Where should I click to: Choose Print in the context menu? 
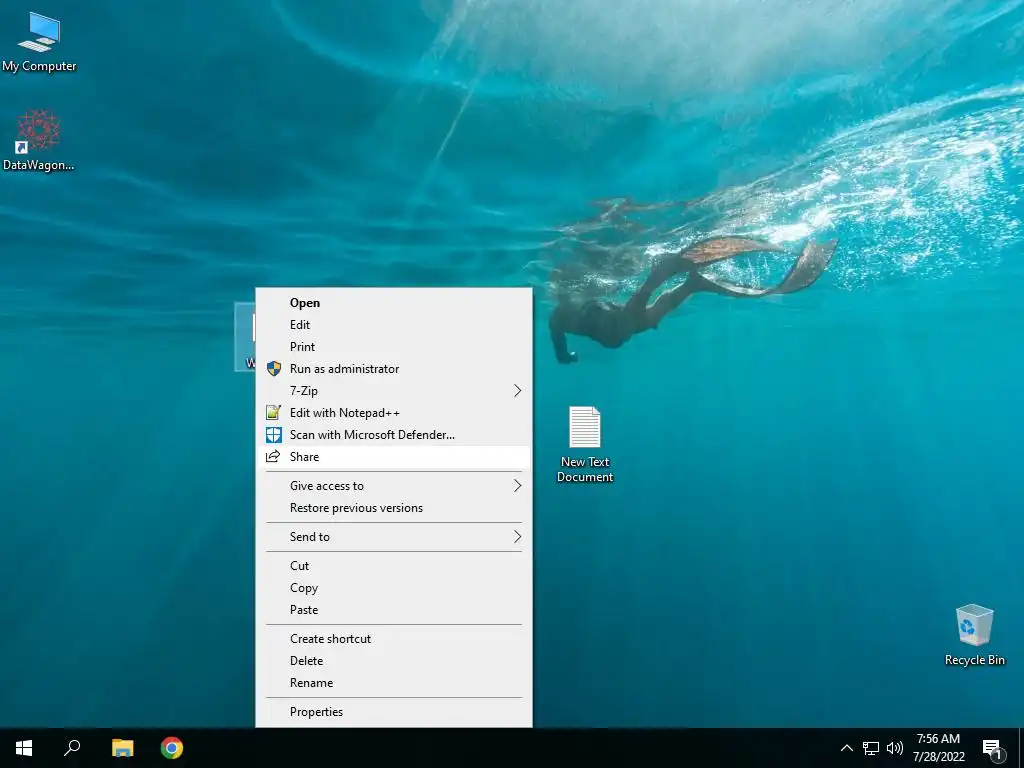point(394,347)
